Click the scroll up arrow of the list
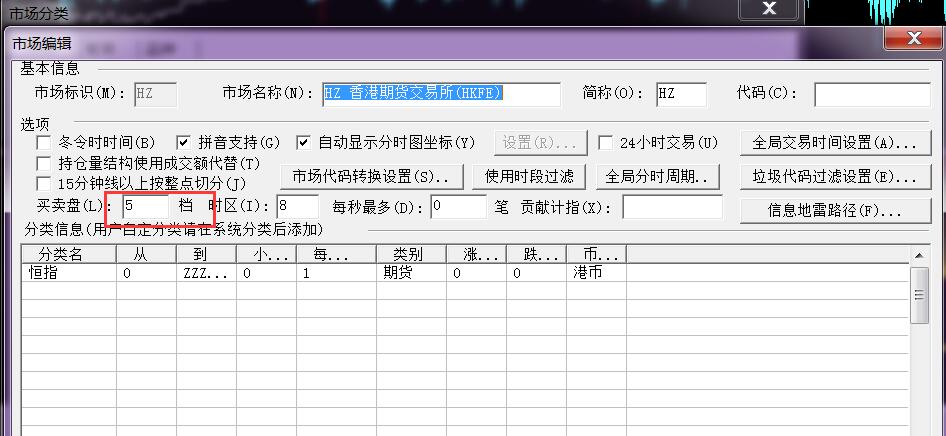This screenshot has width=946, height=436. pyautogui.click(x=919, y=256)
